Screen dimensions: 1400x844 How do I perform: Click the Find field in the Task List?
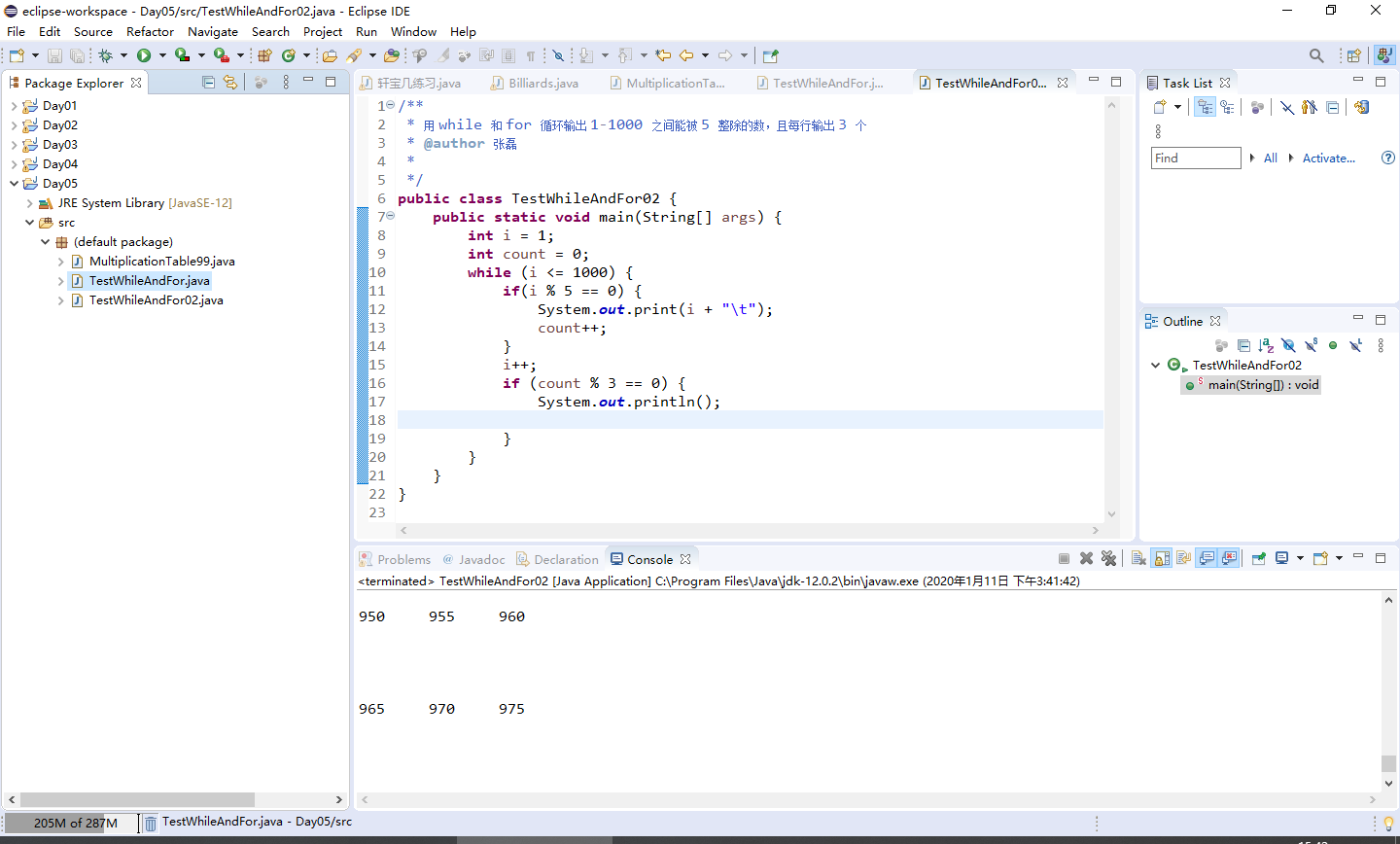[x=1196, y=158]
